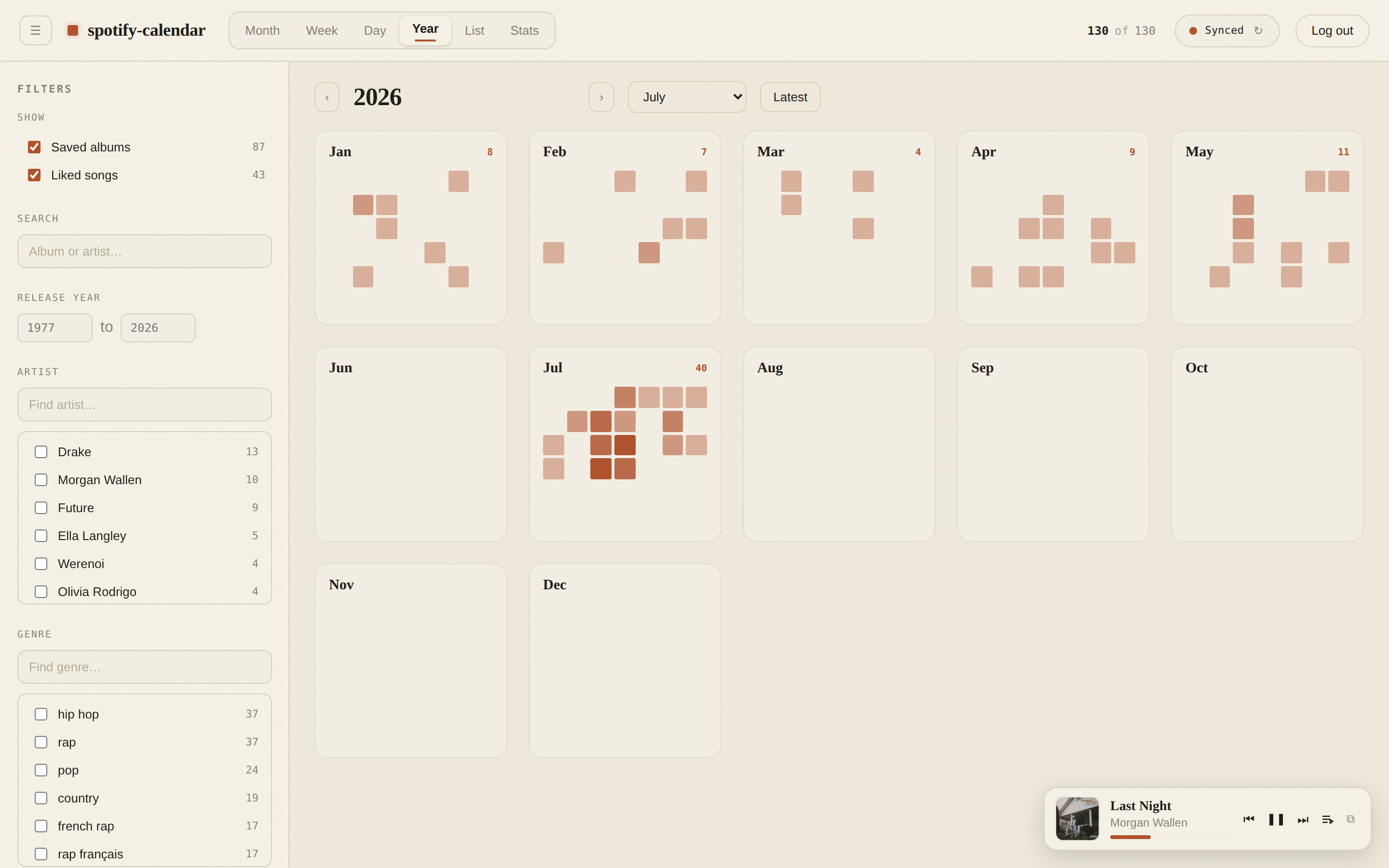1389x868 pixels.
Task: Click the Log out button
Action: click(x=1332, y=30)
